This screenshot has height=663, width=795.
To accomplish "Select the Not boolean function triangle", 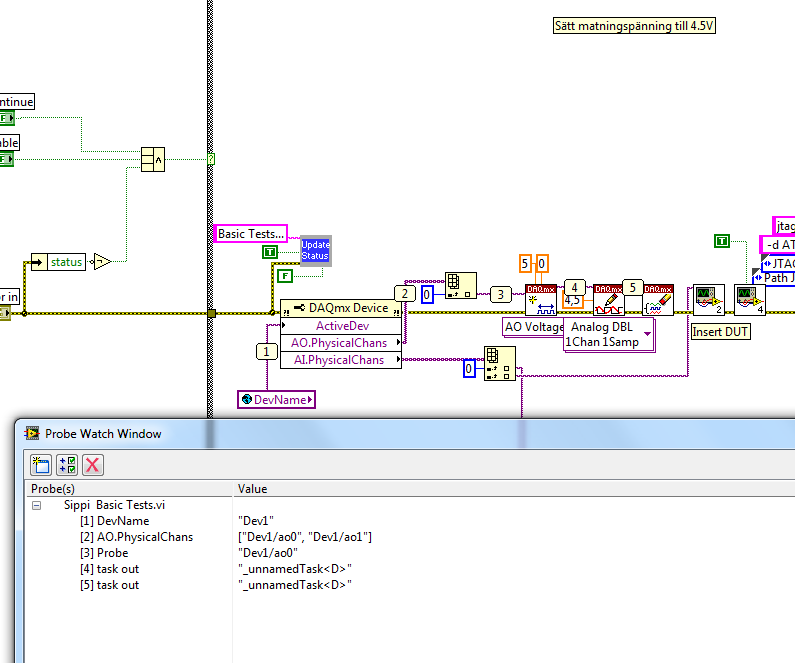I will click(102, 262).
